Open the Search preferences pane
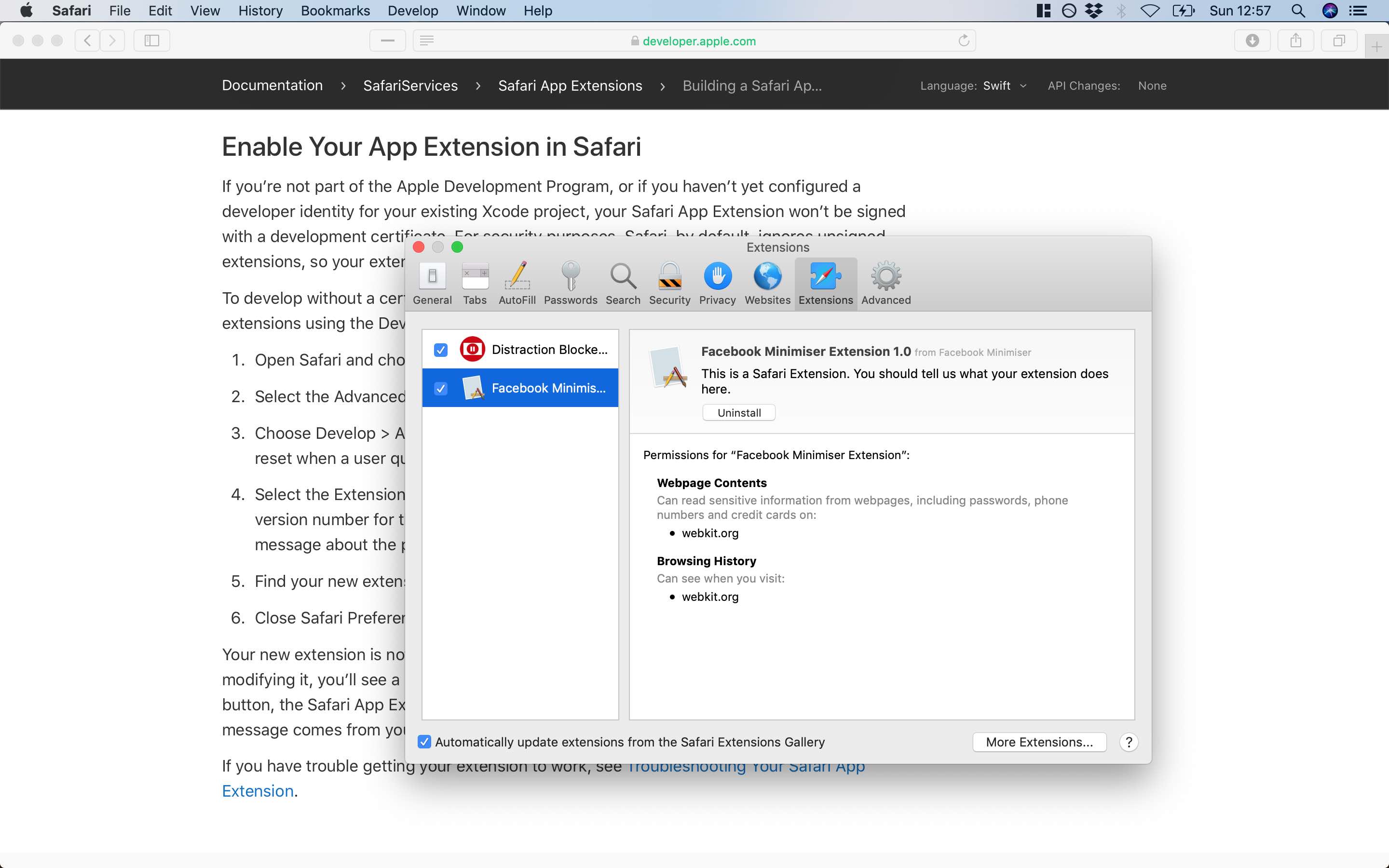 click(x=623, y=284)
